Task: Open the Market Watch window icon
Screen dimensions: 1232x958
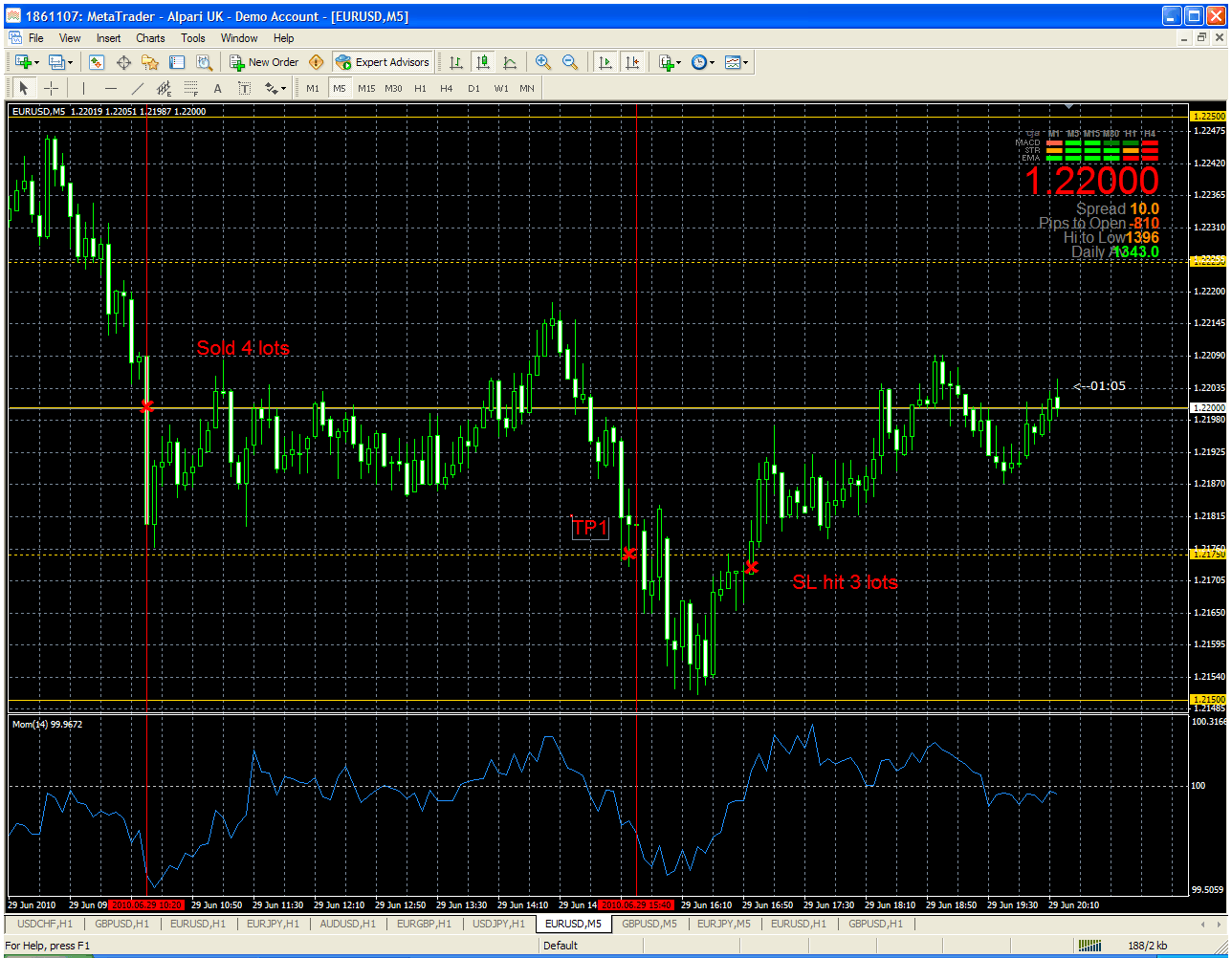Action: [97, 62]
